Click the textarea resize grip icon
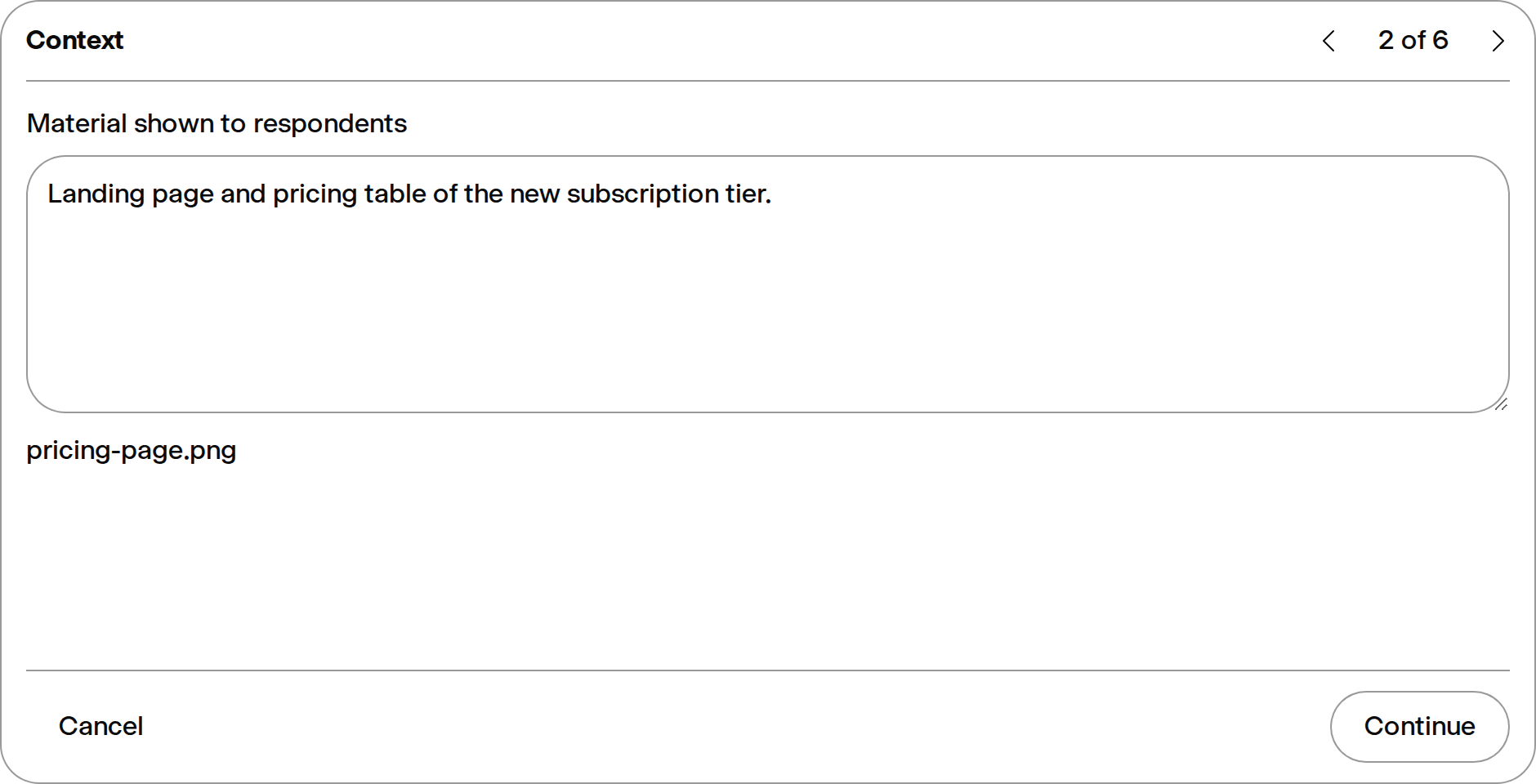This screenshot has width=1536, height=784. pos(1500,404)
